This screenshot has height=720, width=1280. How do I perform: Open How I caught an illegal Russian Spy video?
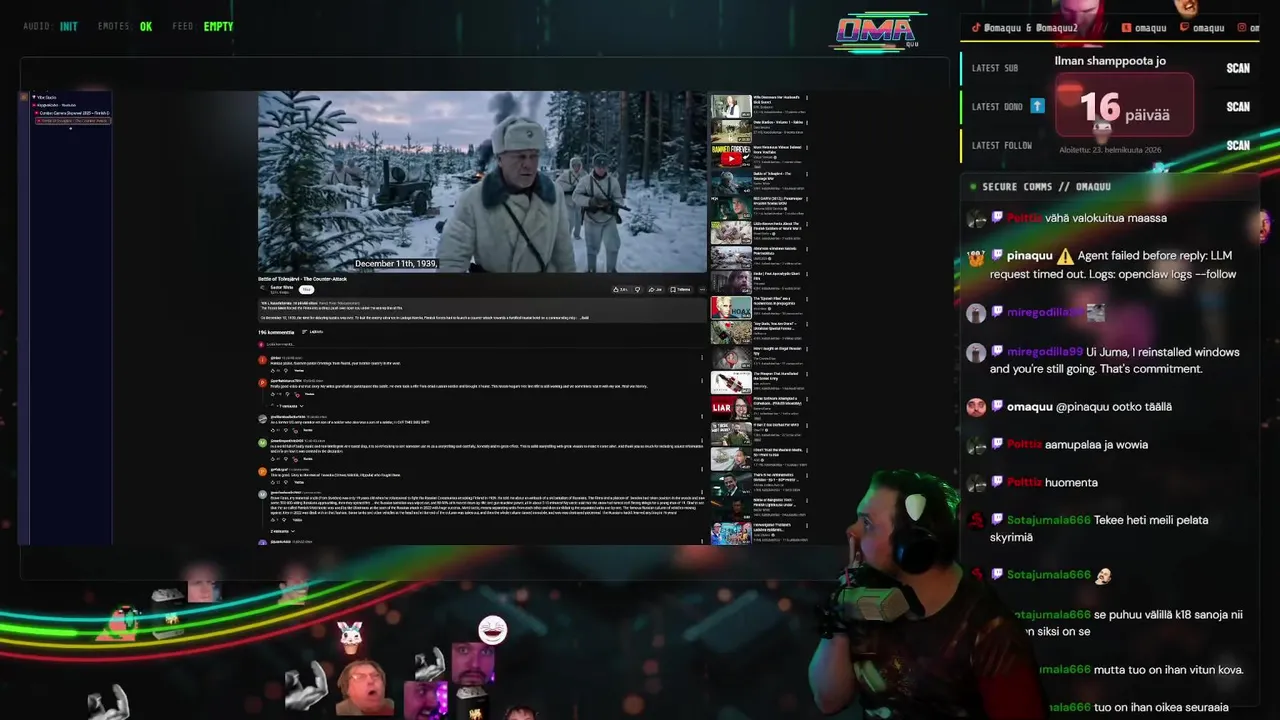point(758,357)
